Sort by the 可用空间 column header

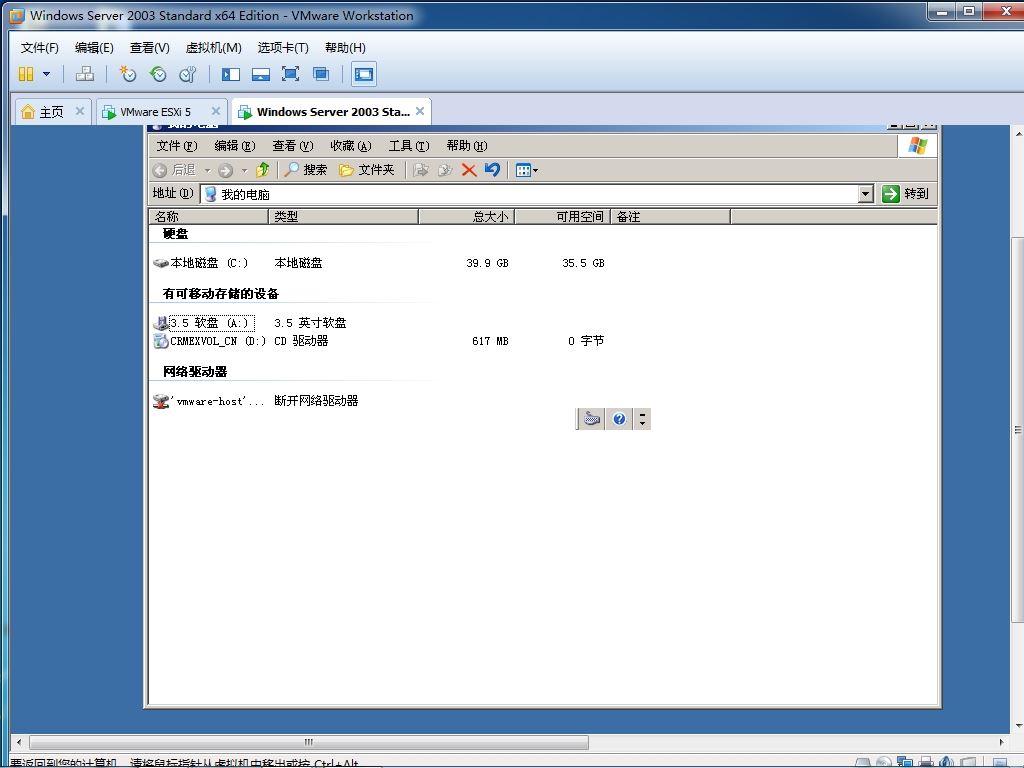563,216
